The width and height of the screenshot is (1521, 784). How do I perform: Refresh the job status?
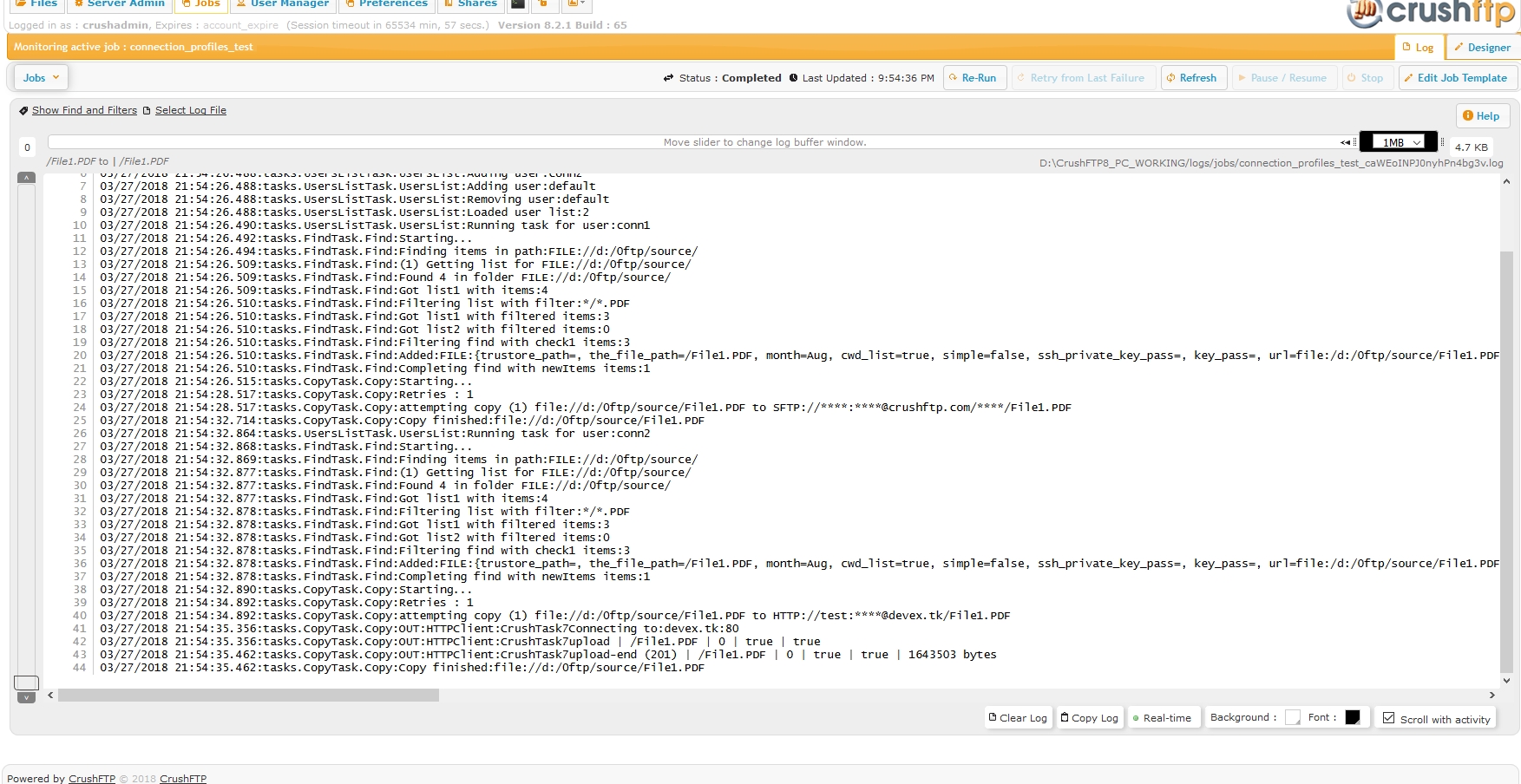point(1192,78)
